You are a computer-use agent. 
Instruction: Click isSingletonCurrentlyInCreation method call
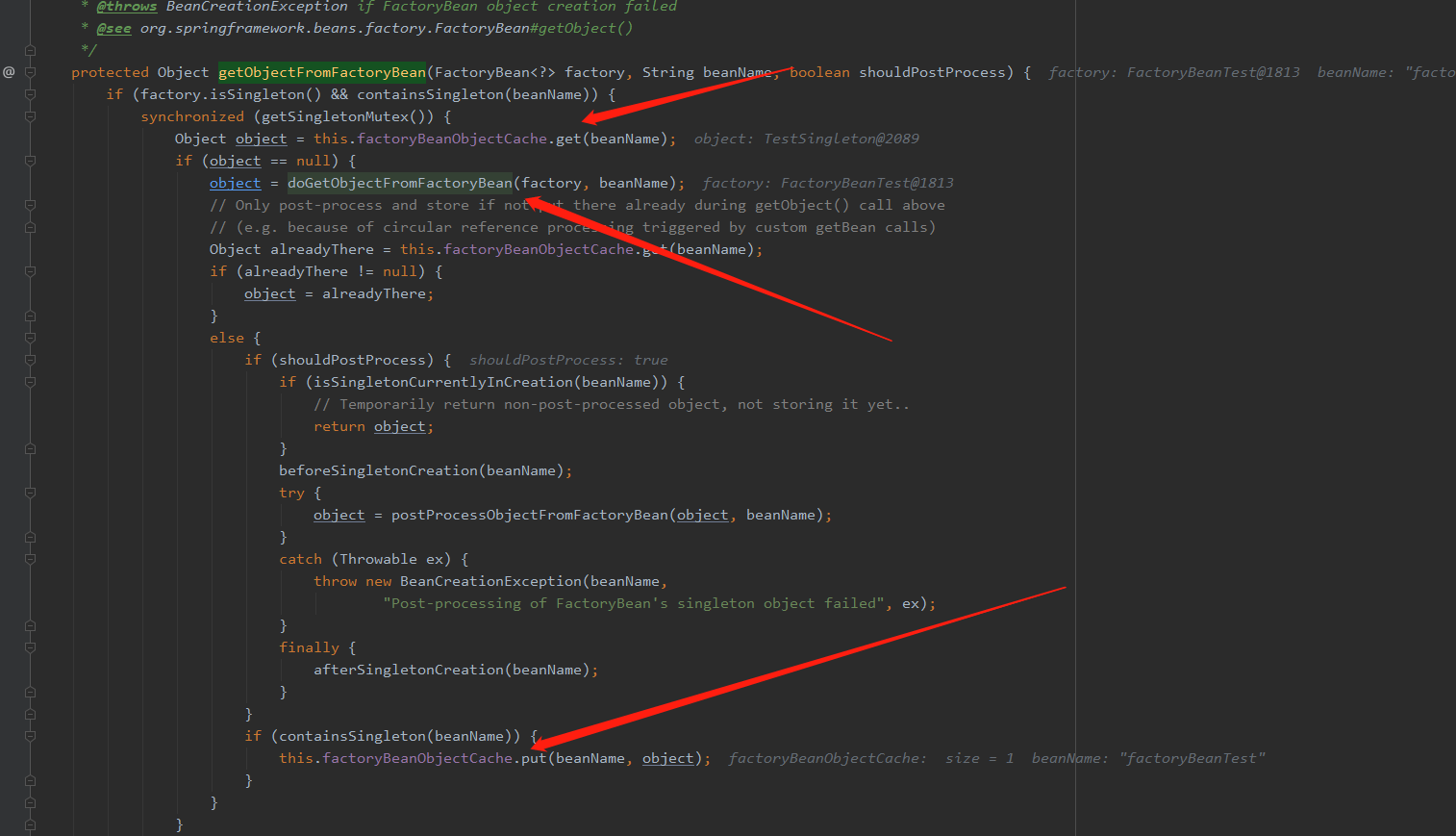pos(443,382)
